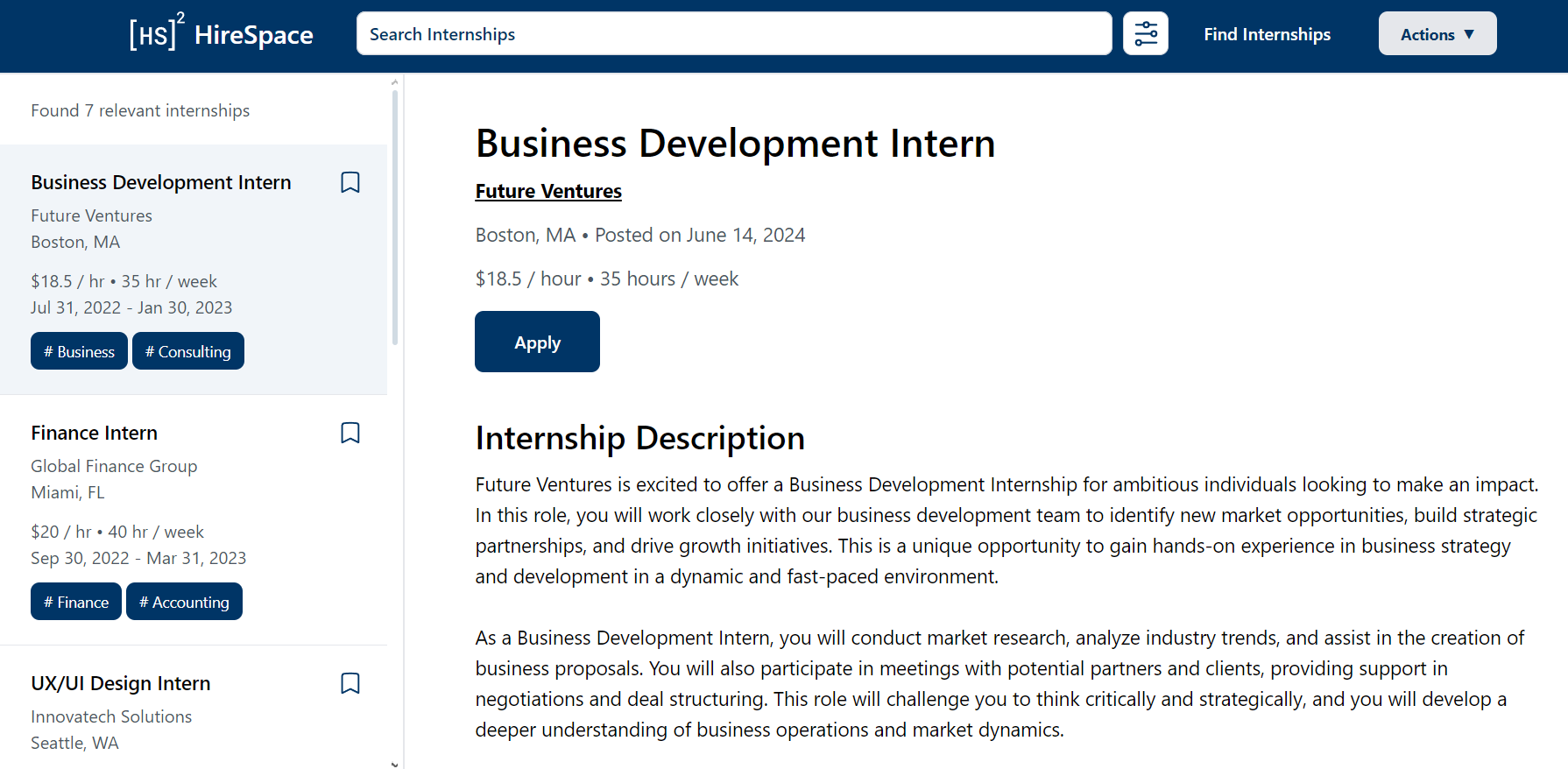Open the Future Ventures company link
This screenshot has width=1568, height=769.
click(x=547, y=191)
